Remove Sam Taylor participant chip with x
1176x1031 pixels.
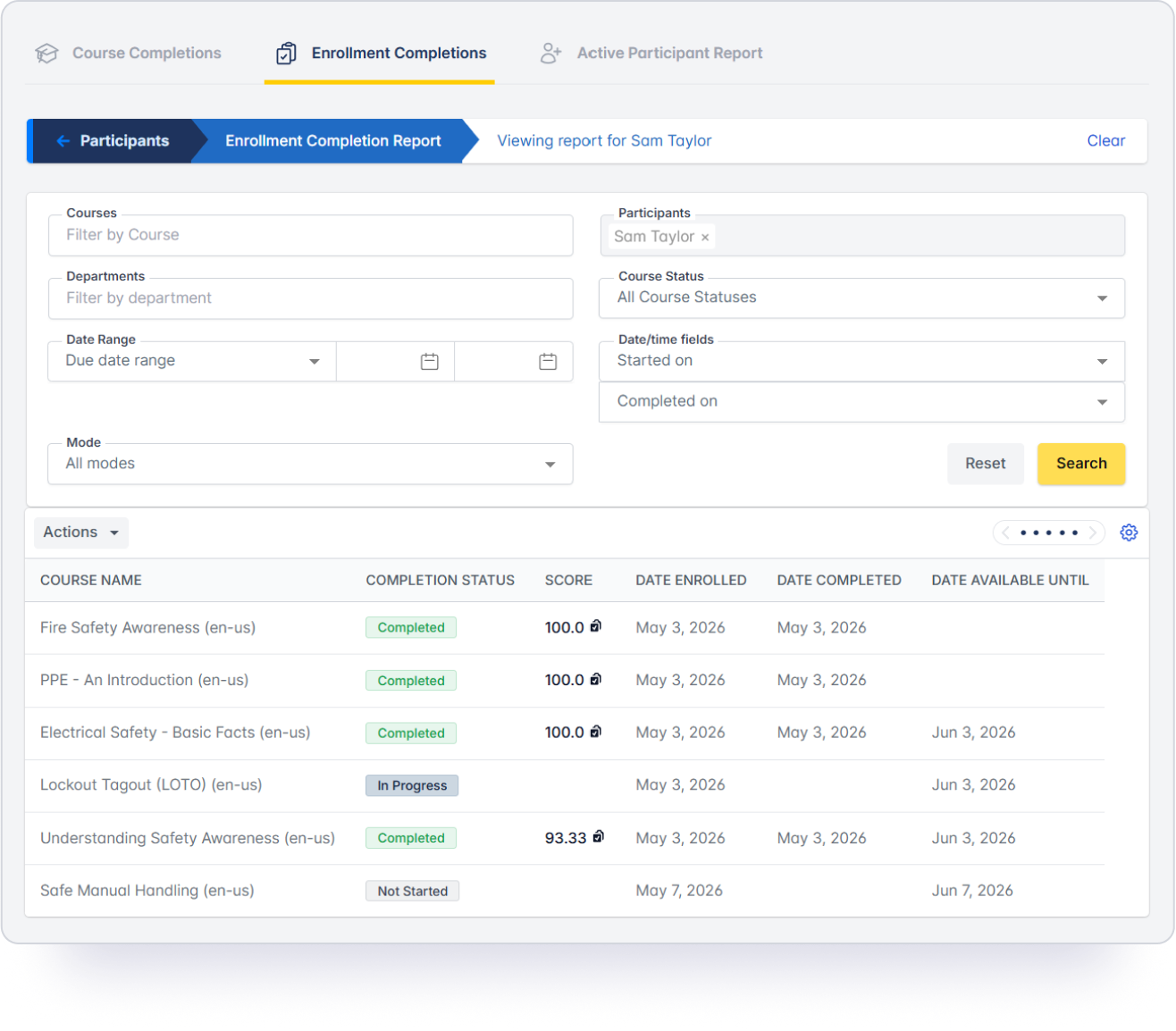pyautogui.click(x=705, y=238)
